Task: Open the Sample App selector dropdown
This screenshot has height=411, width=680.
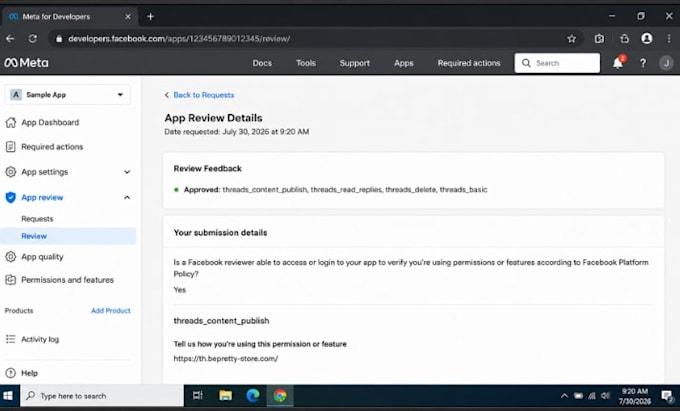Action: coord(68,95)
